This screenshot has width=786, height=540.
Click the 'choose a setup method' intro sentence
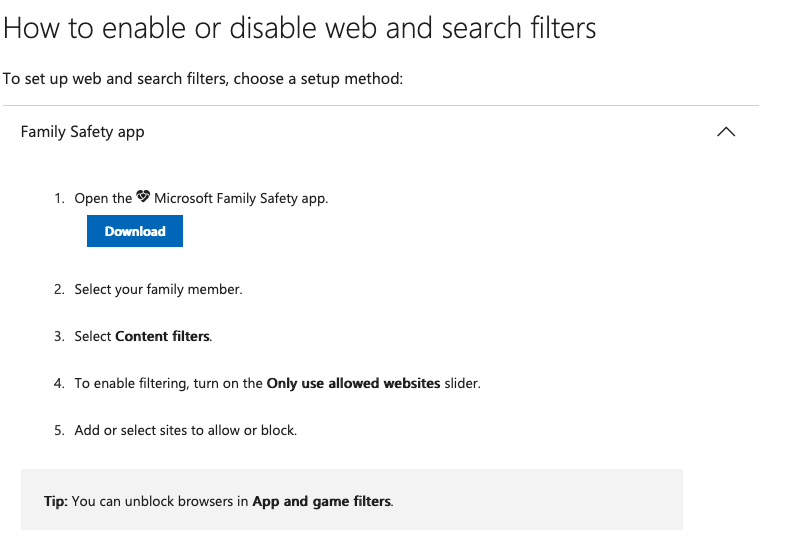tap(203, 78)
